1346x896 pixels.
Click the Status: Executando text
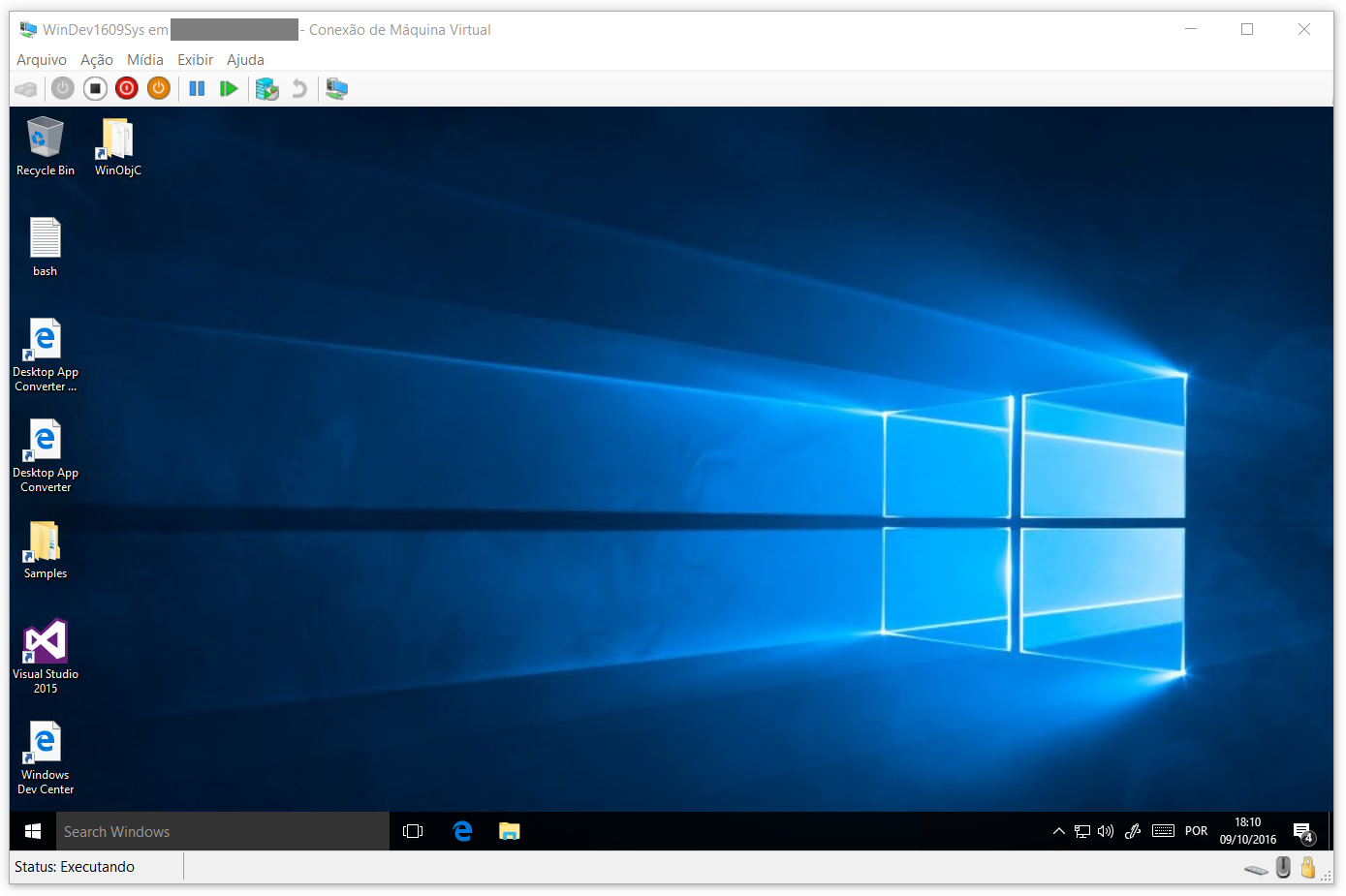75,867
